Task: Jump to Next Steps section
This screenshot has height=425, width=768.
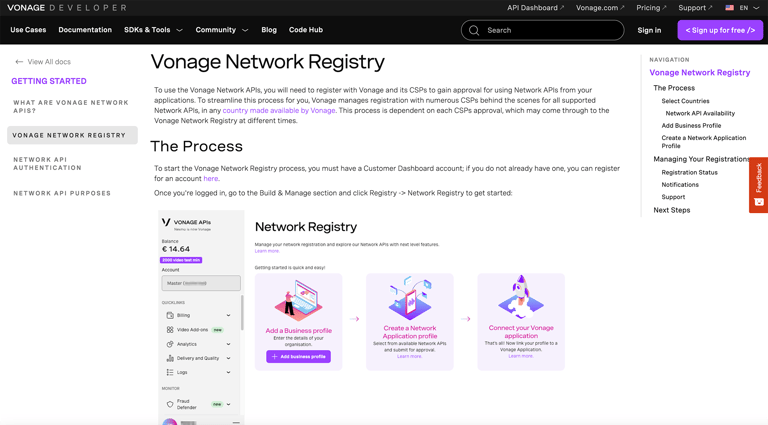Action: 672,210
